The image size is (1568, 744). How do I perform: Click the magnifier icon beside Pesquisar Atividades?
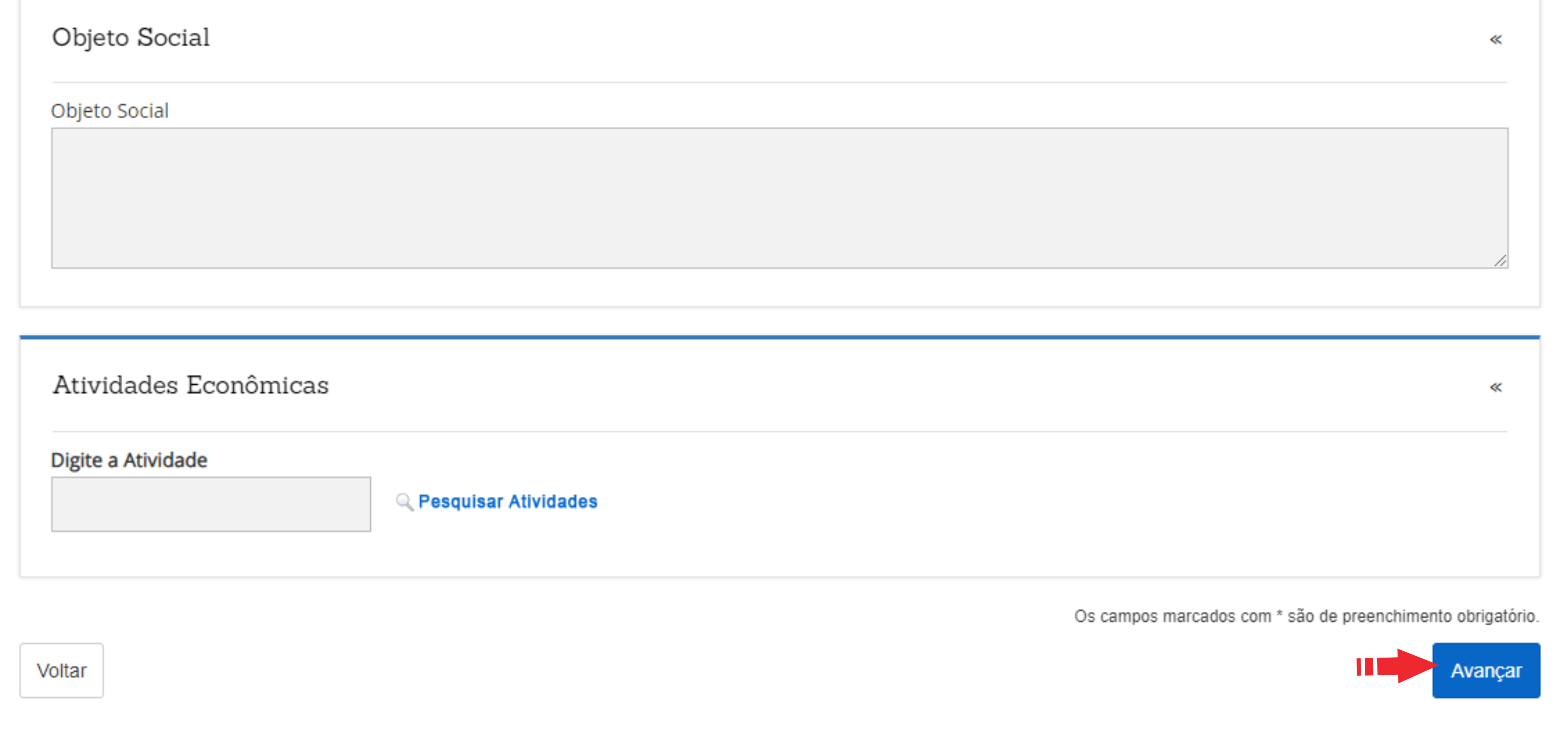(x=404, y=502)
